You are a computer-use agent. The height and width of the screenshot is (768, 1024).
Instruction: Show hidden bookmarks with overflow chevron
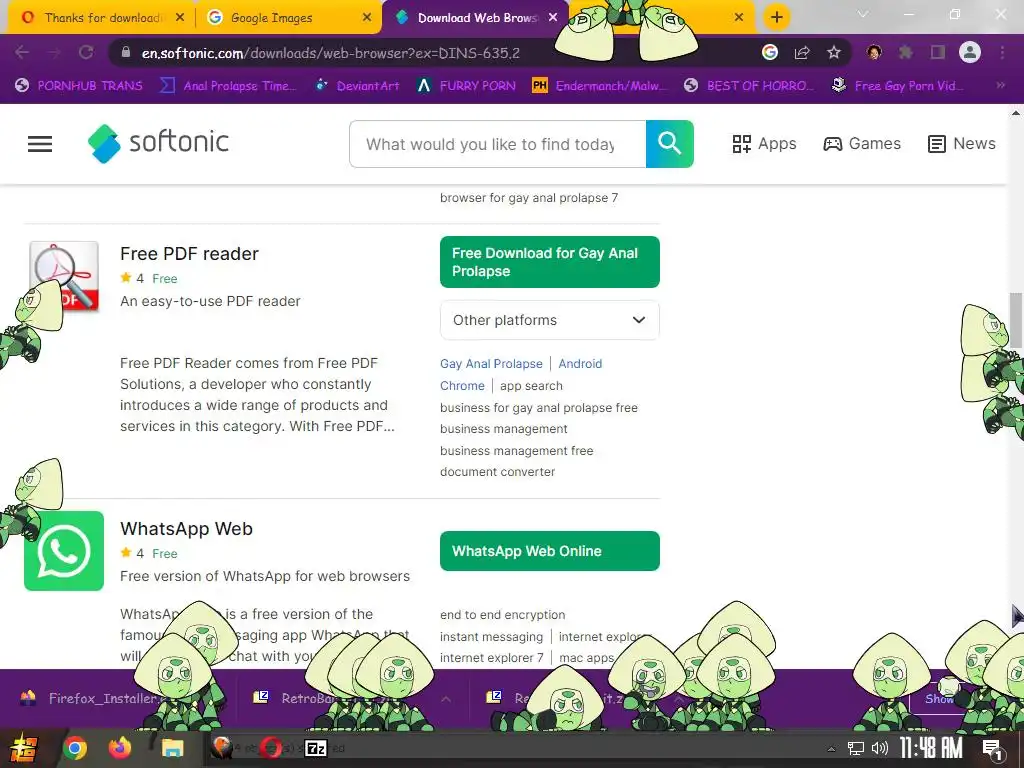[x=1000, y=86]
